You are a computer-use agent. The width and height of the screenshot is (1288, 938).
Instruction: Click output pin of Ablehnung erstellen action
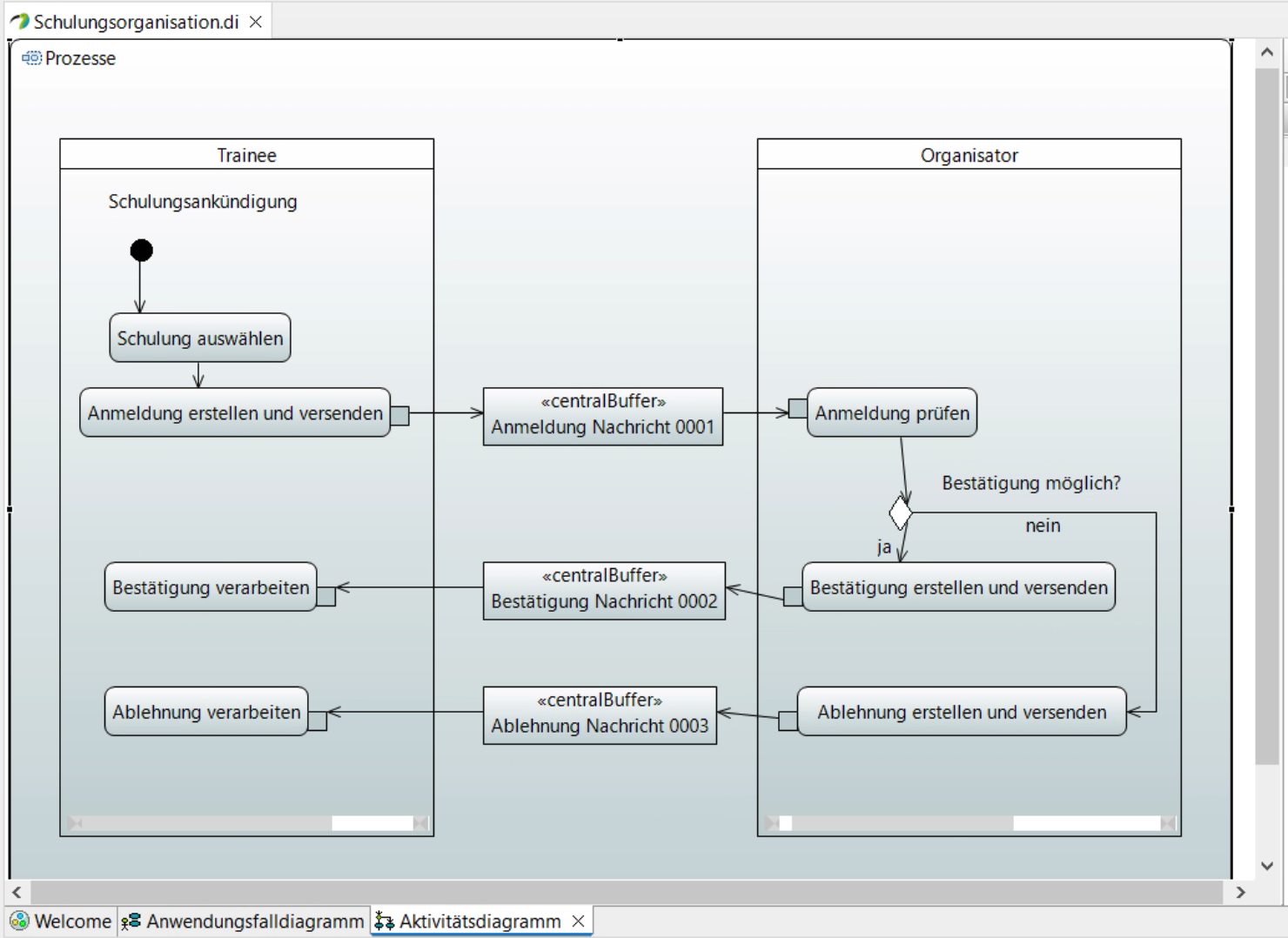coord(788,720)
